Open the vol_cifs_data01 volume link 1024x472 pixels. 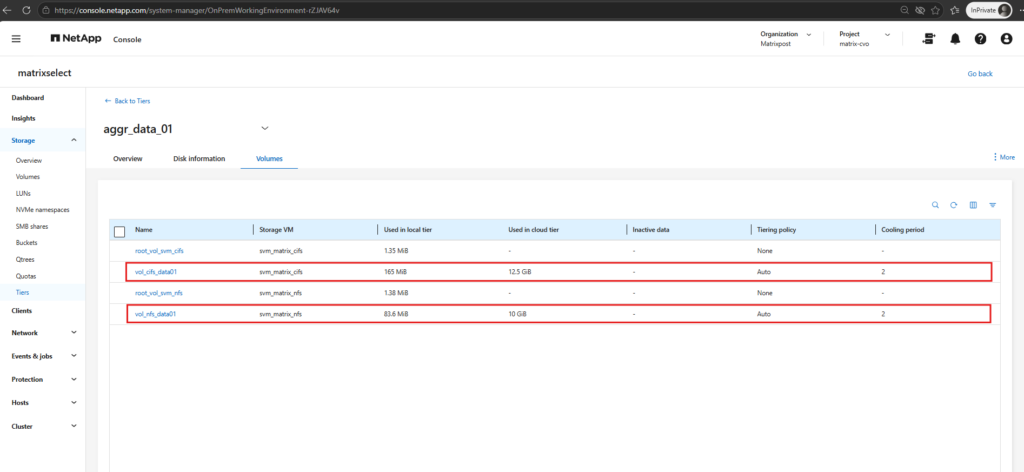155,271
